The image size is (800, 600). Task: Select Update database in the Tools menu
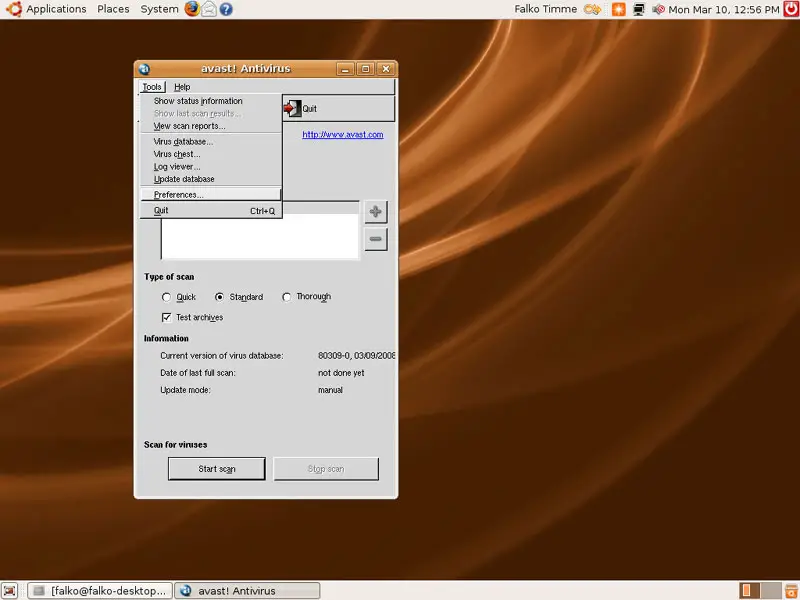[x=211, y=179]
